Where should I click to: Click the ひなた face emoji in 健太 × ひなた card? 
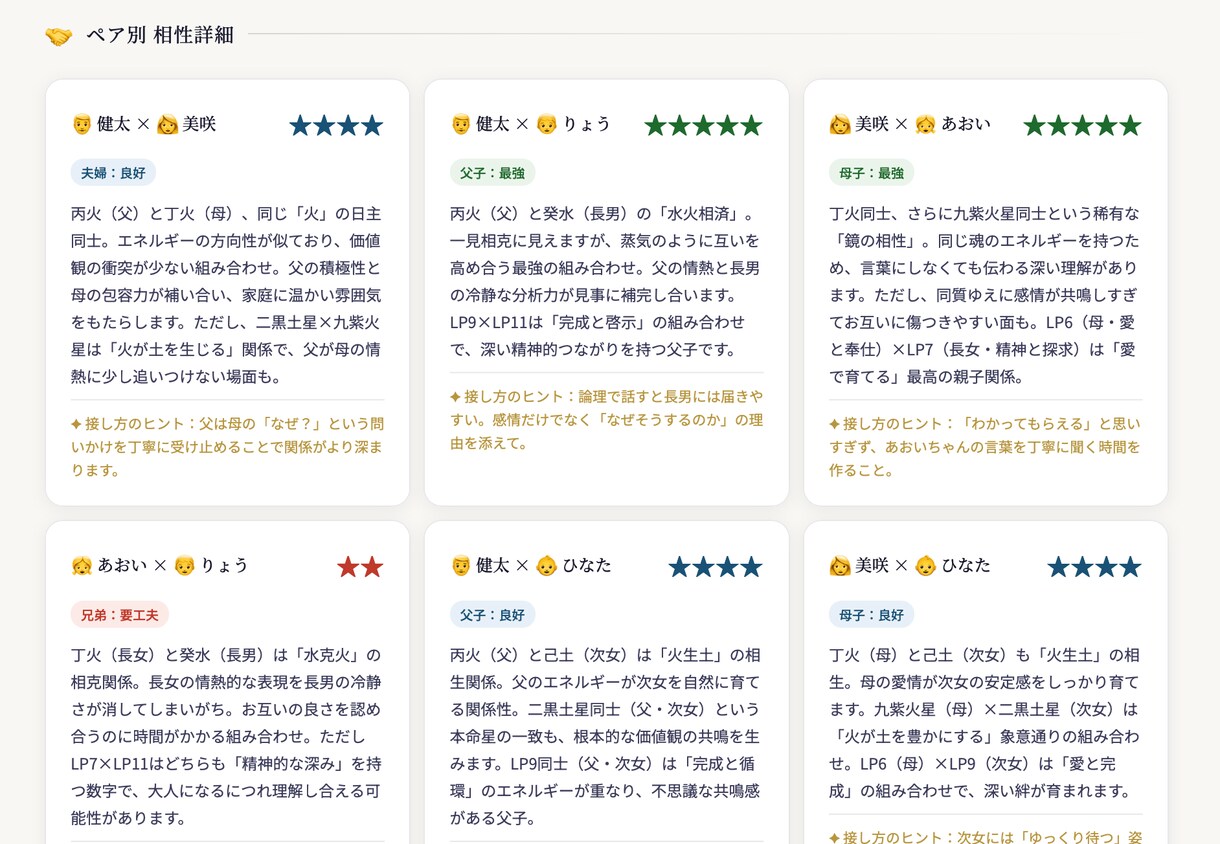pos(546,565)
